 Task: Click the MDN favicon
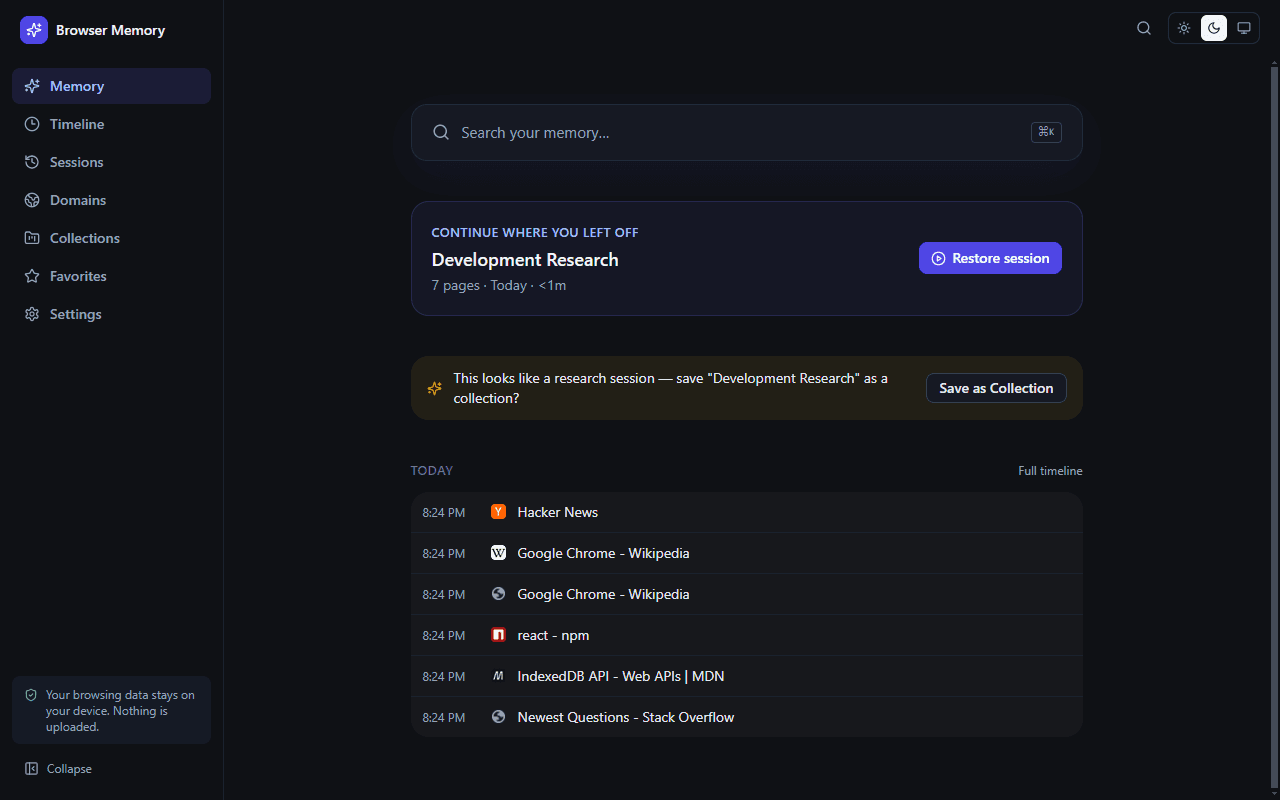click(499, 676)
